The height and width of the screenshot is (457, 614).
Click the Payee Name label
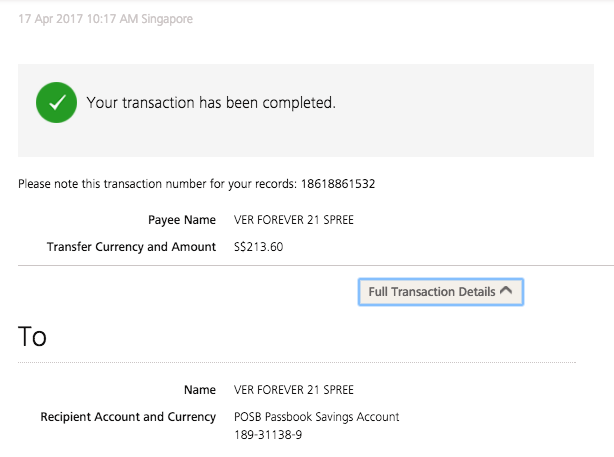pos(182,220)
